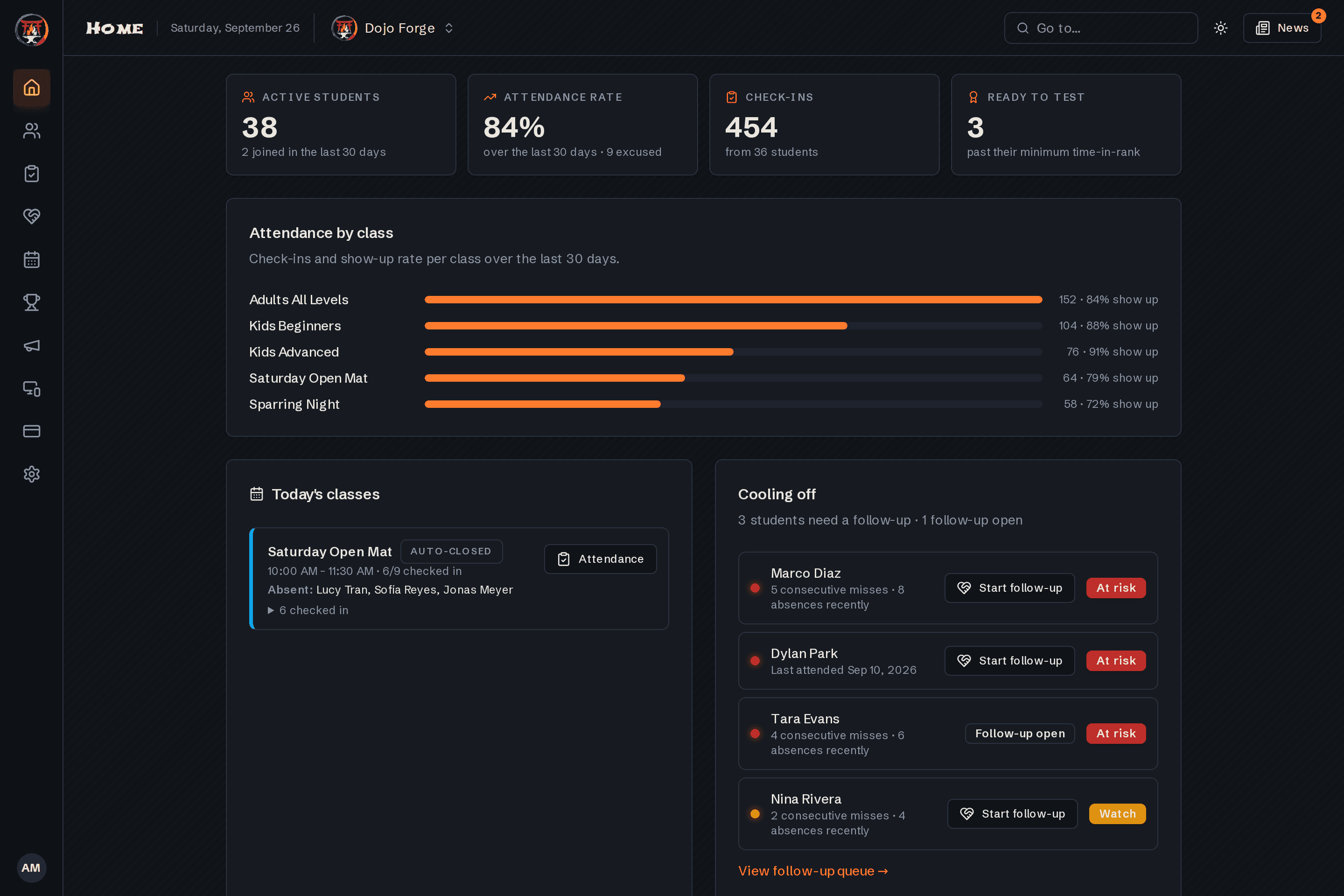
Task: Click Nina Rivera's 'Watch' badge
Action: (1117, 814)
